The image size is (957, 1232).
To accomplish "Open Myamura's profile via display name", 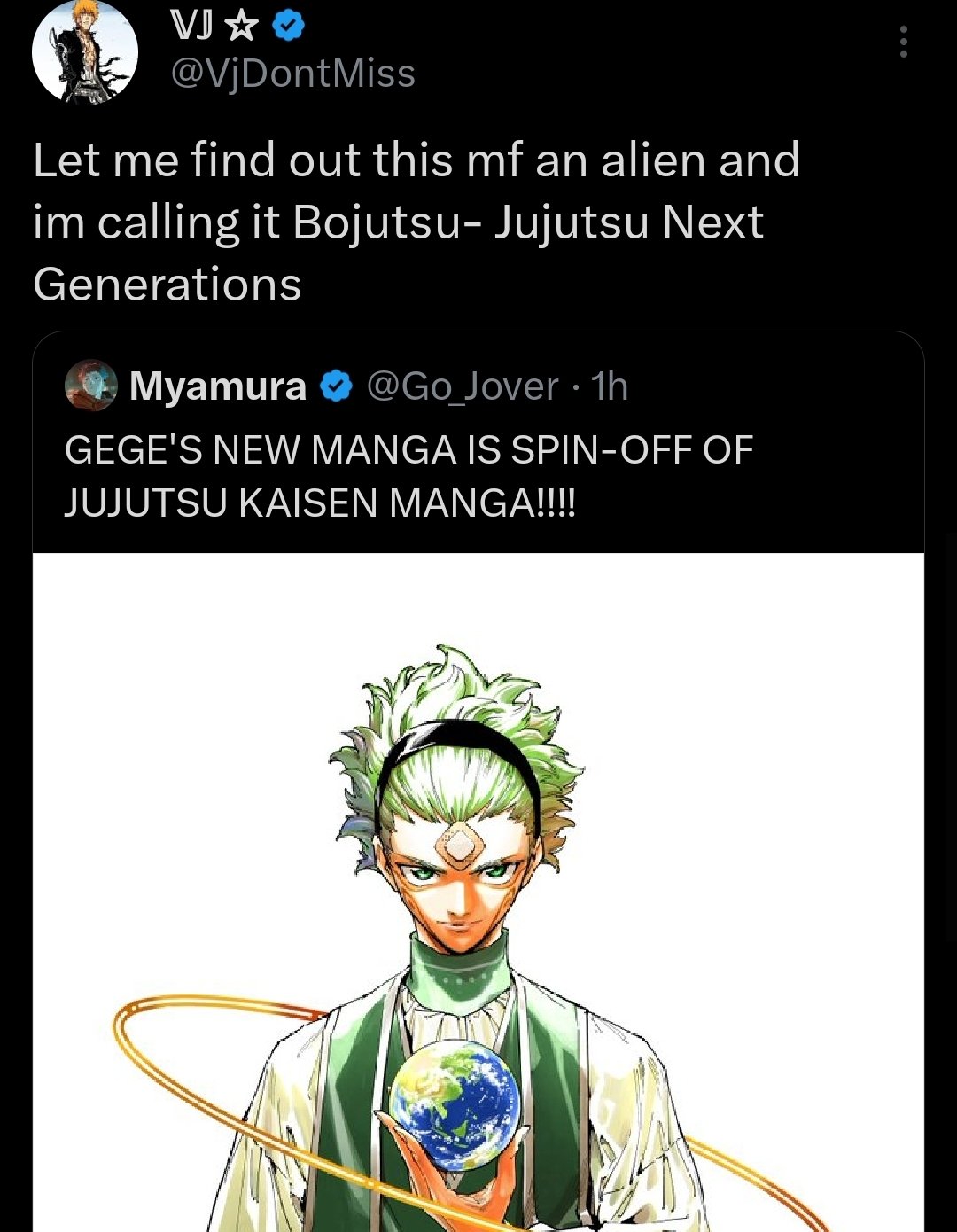I will point(218,386).
